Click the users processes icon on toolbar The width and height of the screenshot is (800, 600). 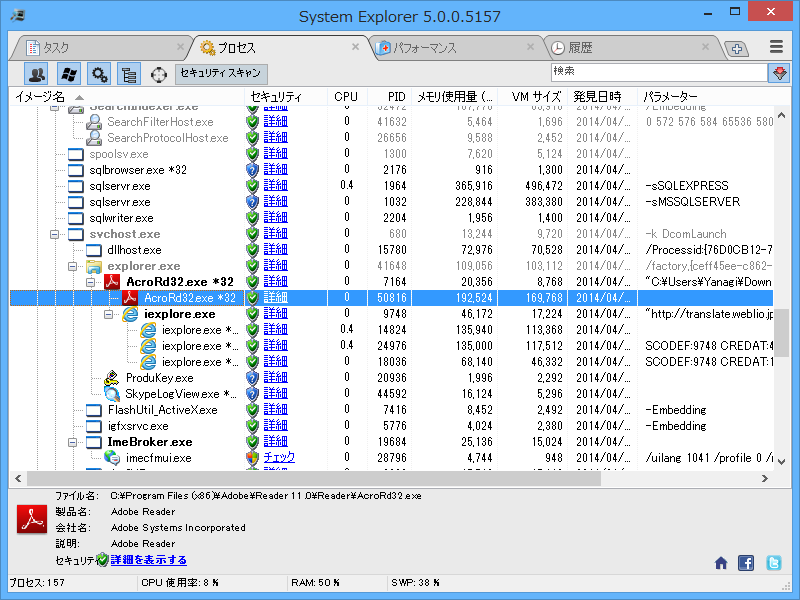38,73
